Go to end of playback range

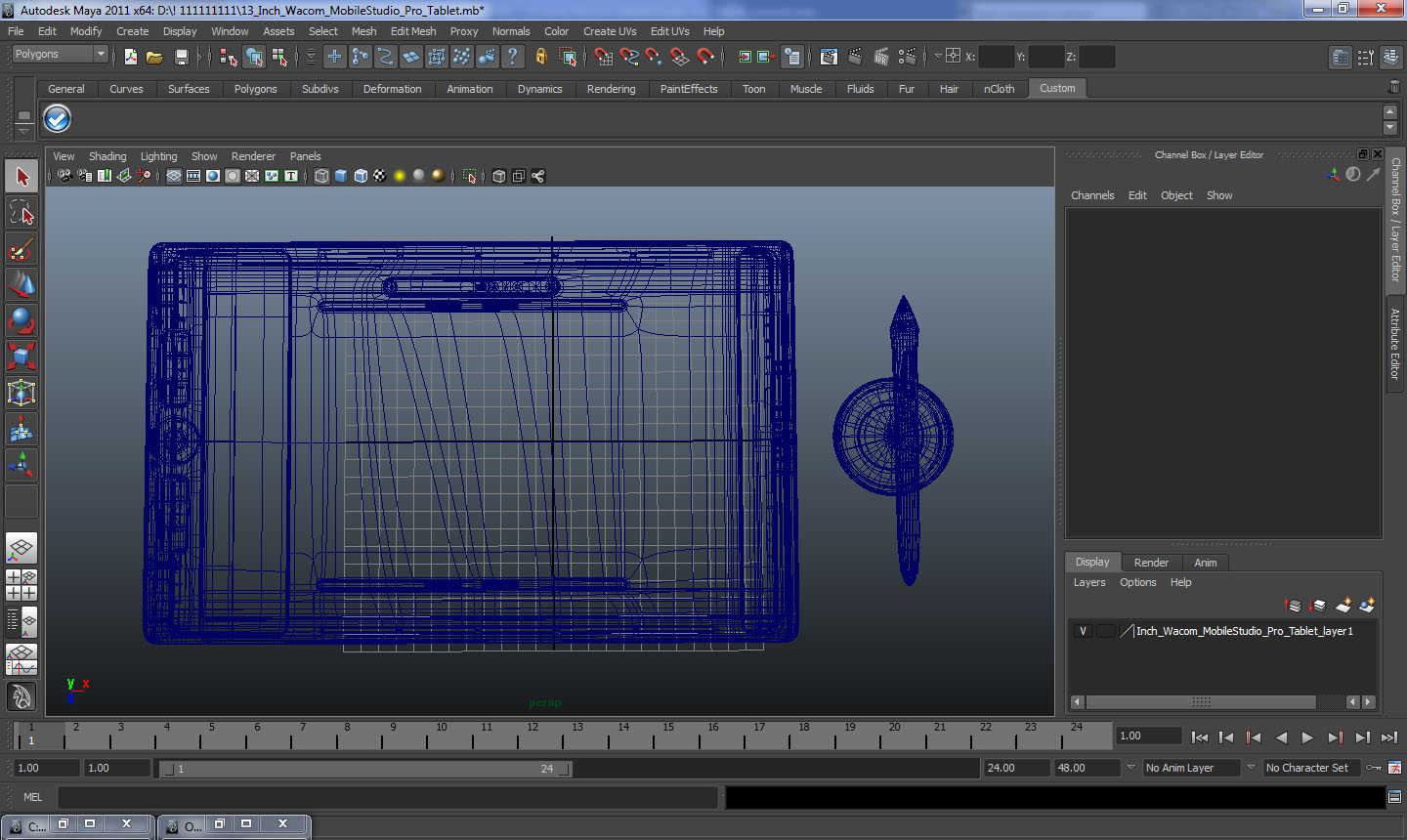click(1388, 737)
